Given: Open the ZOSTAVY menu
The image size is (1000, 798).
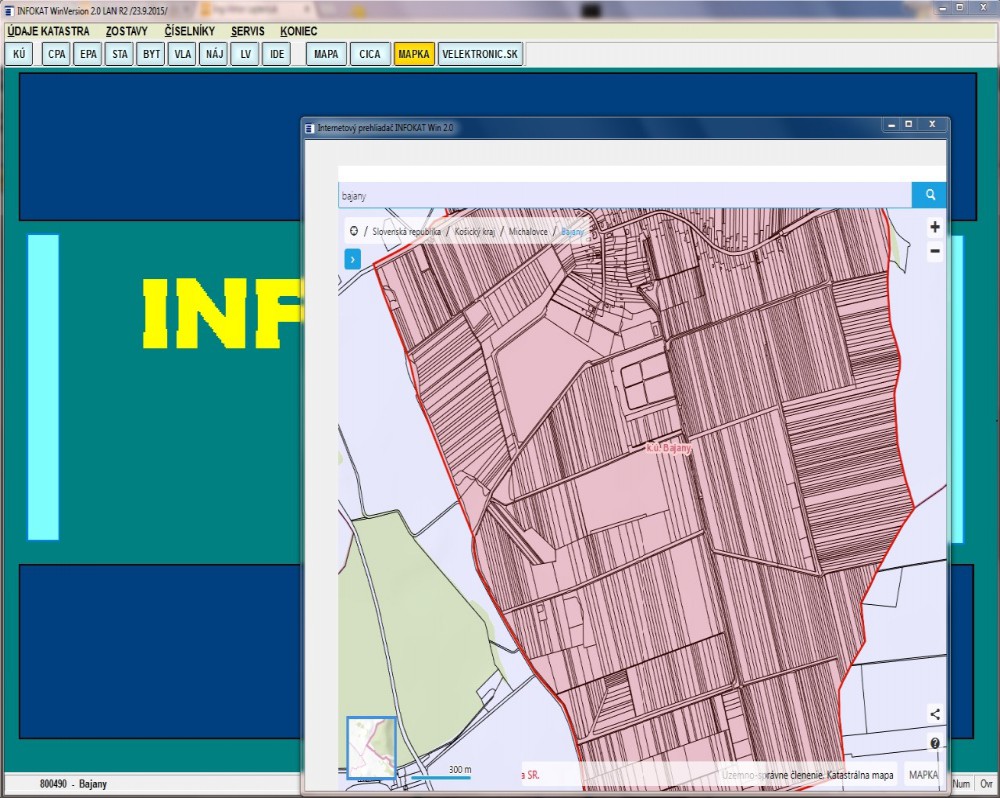Looking at the screenshot, I should 126,31.
